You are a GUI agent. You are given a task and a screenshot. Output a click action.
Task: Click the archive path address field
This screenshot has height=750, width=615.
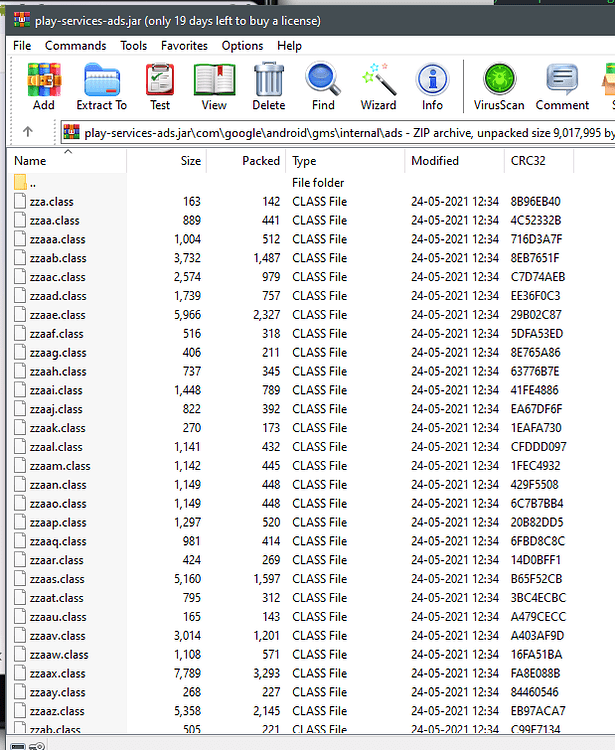click(x=338, y=132)
